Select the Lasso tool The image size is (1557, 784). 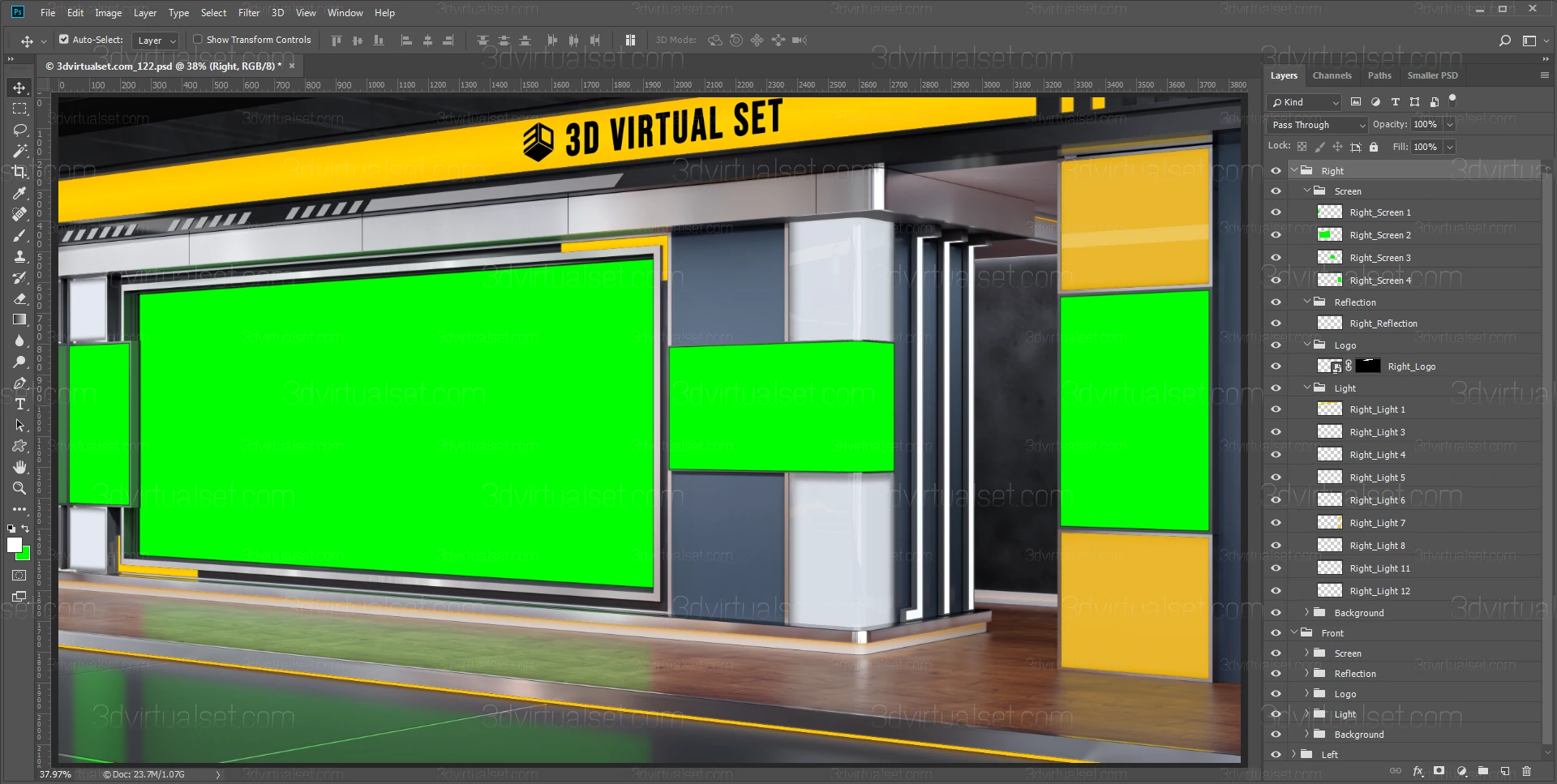coord(19,130)
